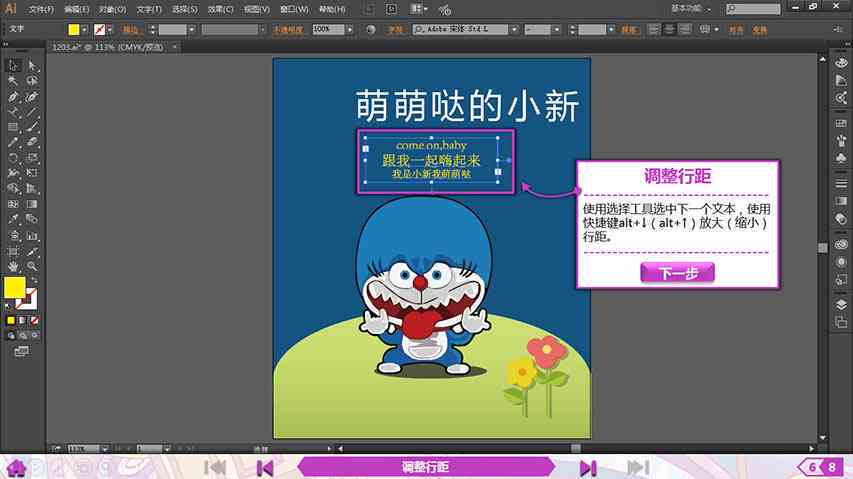Select the Pencil tool
This screenshot has height=479, width=853.
13,142
